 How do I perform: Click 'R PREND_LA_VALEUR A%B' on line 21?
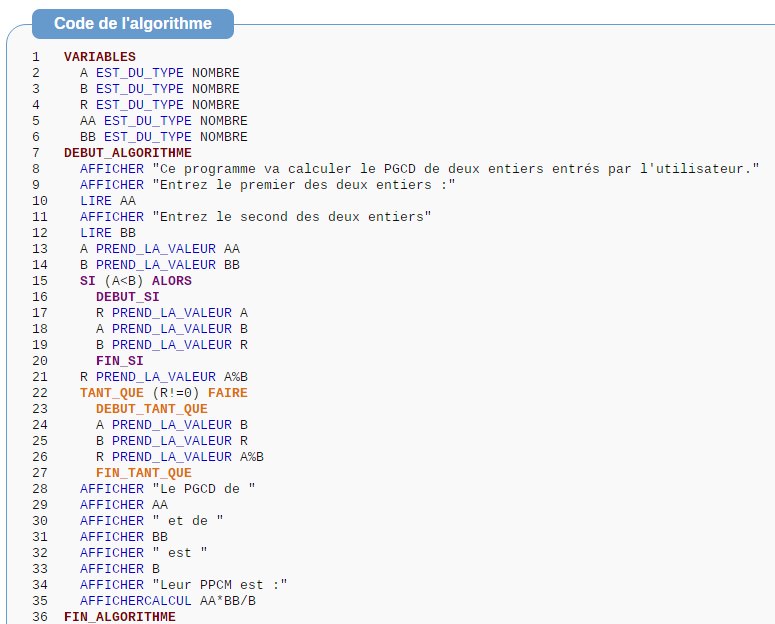click(x=164, y=377)
